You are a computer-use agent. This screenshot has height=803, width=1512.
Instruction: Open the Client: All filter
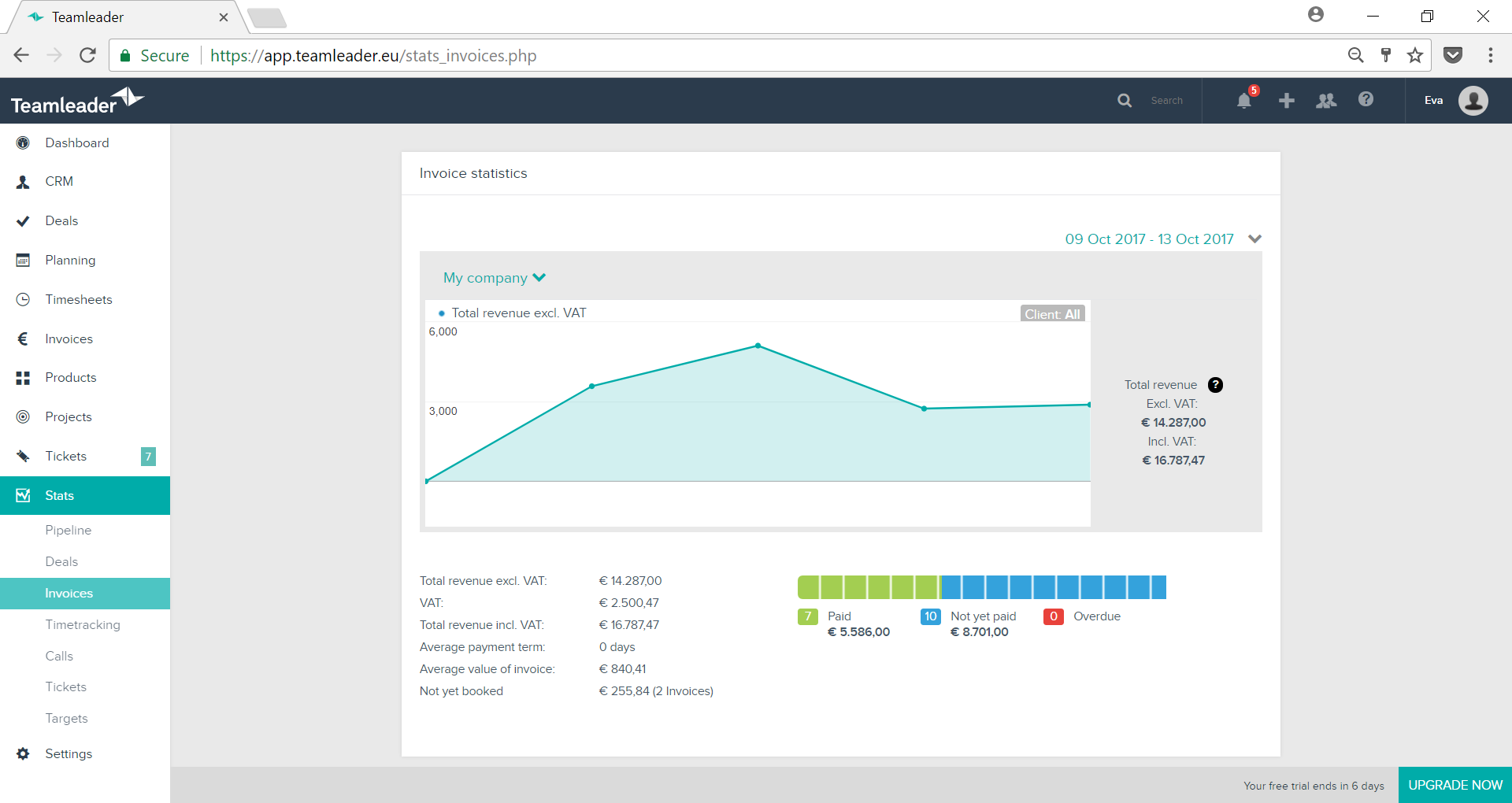click(x=1053, y=314)
